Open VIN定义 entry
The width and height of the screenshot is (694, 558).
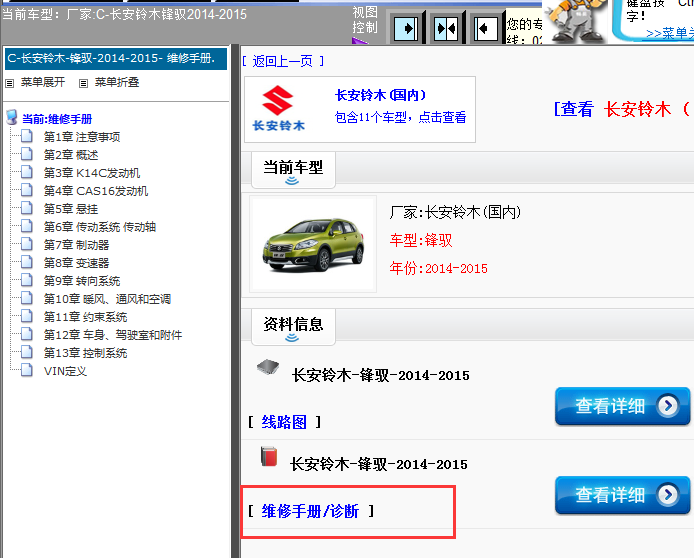[65, 371]
